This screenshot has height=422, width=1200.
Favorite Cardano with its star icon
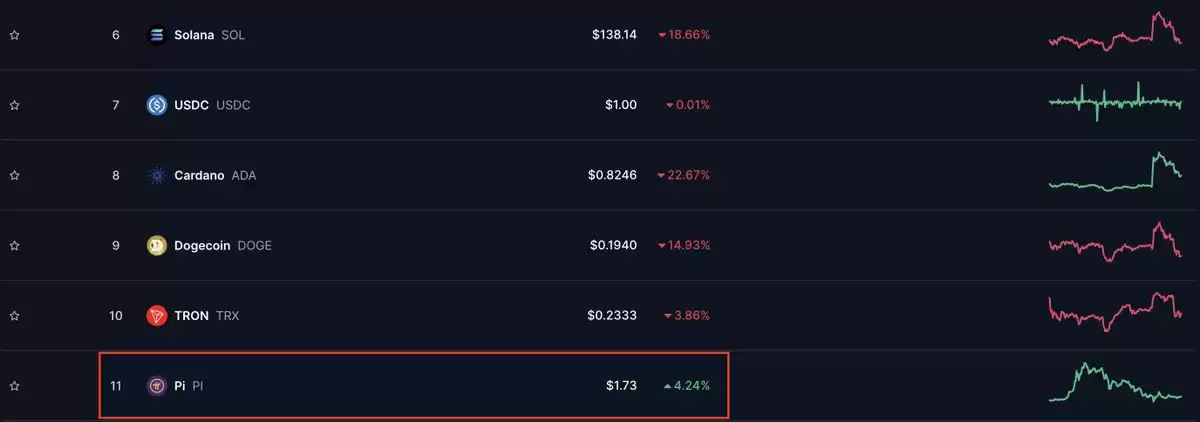[14, 175]
